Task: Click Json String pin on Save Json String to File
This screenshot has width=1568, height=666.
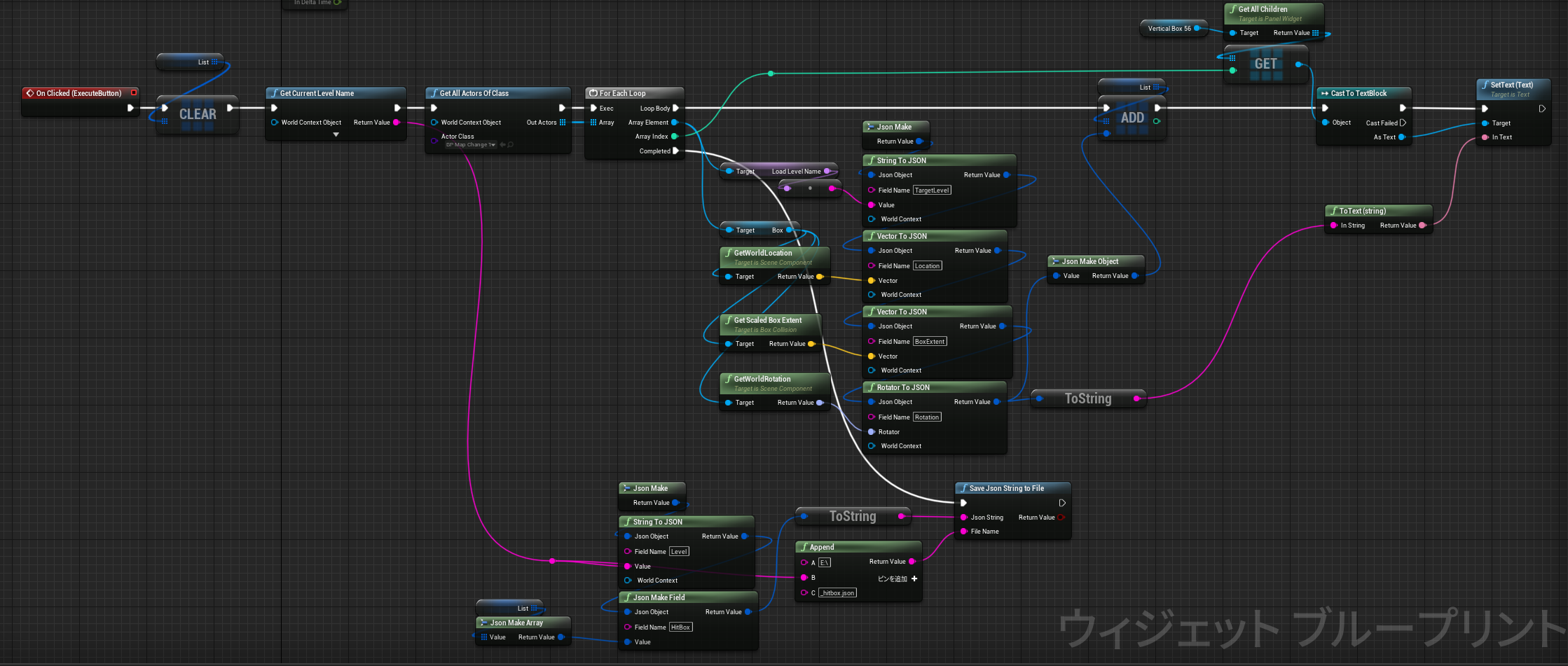Action: coord(964,518)
